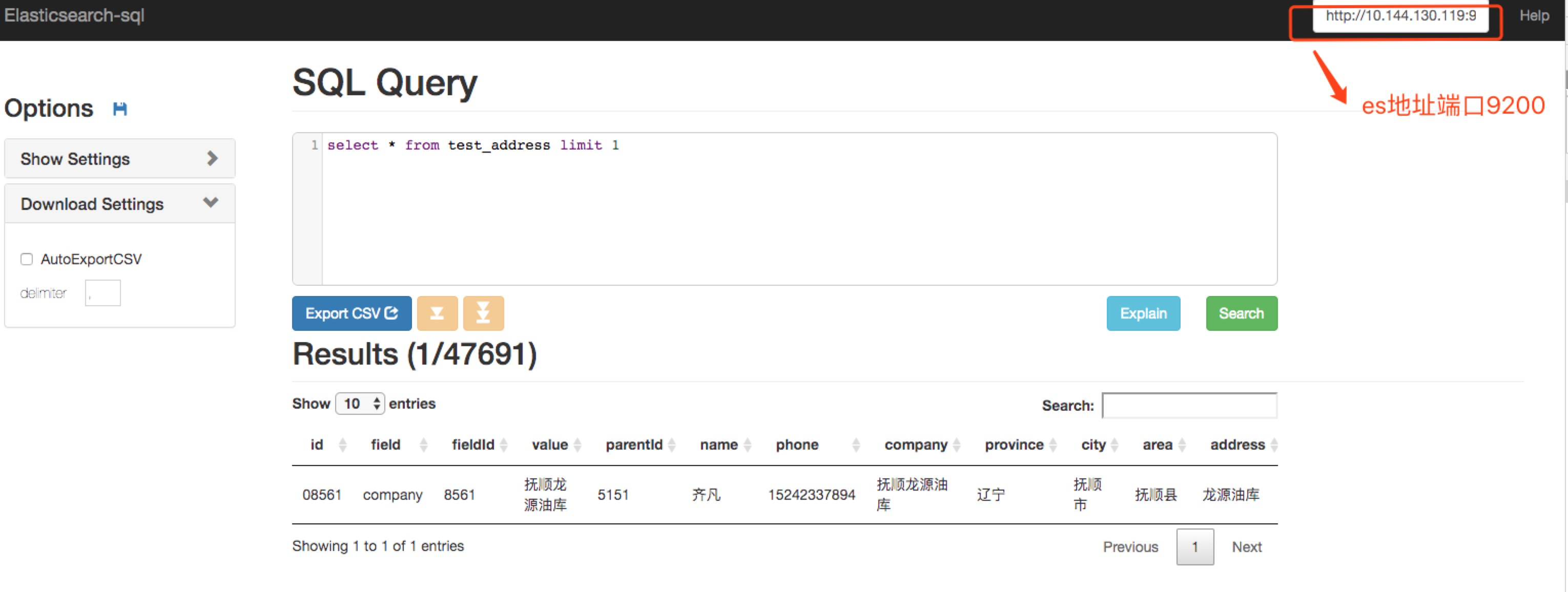Click the save options floppy disk icon
Viewport: 1568px width, 592px height.
pyautogui.click(x=120, y=109)
